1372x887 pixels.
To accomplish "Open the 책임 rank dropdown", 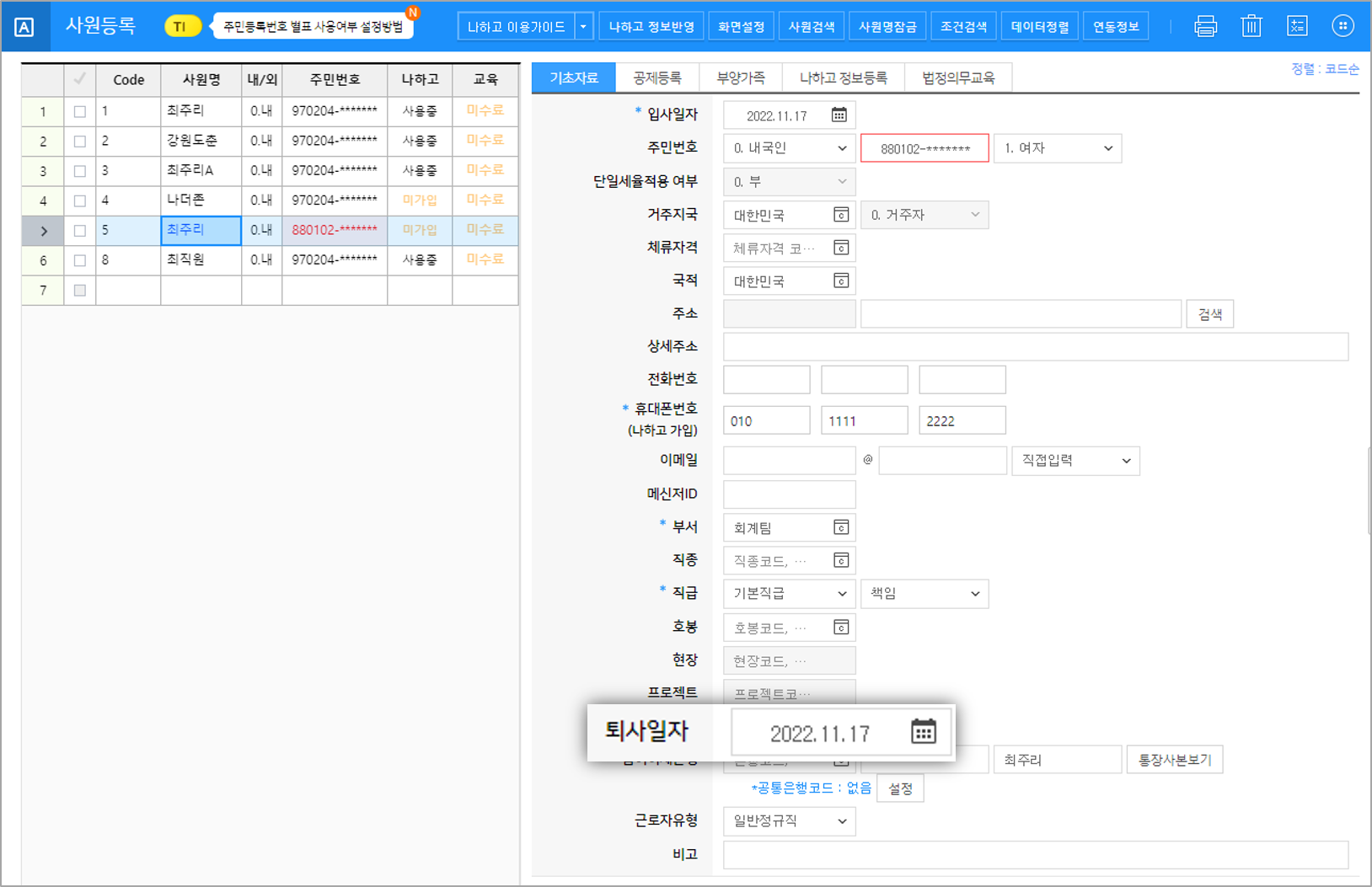I will (x=924, y=594).
